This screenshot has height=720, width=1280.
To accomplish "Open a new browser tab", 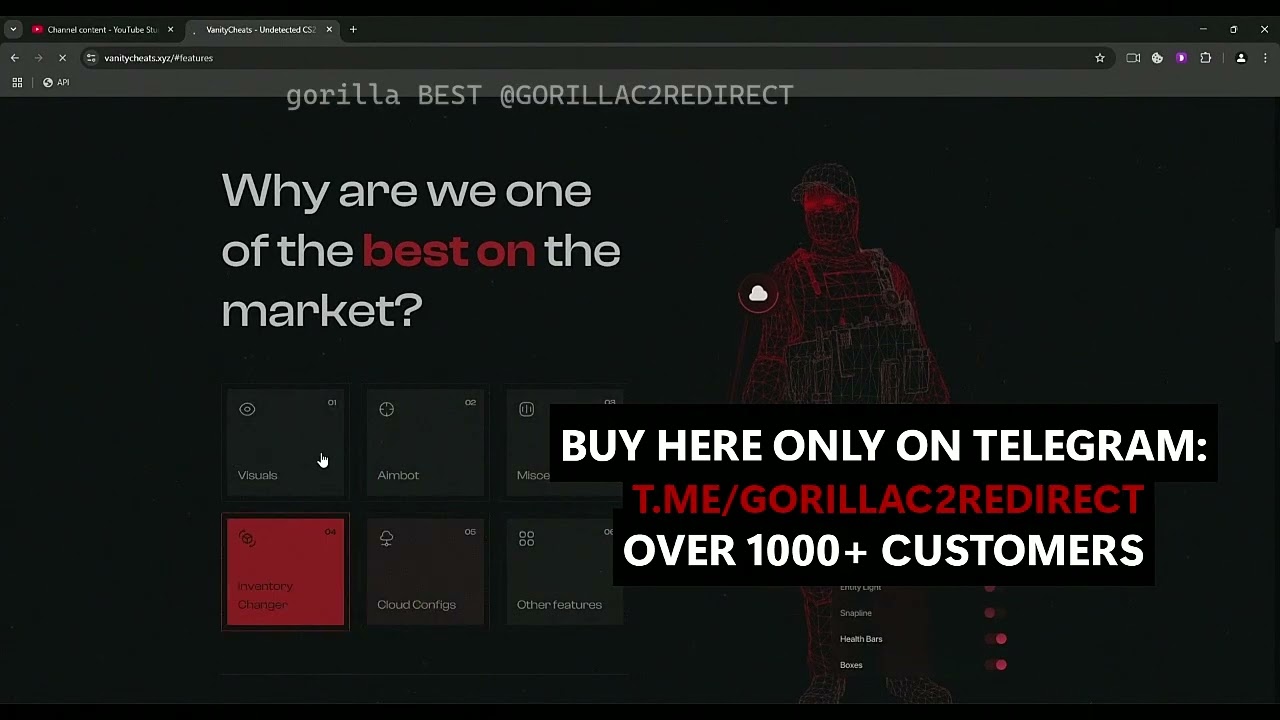I will [353, 30].
